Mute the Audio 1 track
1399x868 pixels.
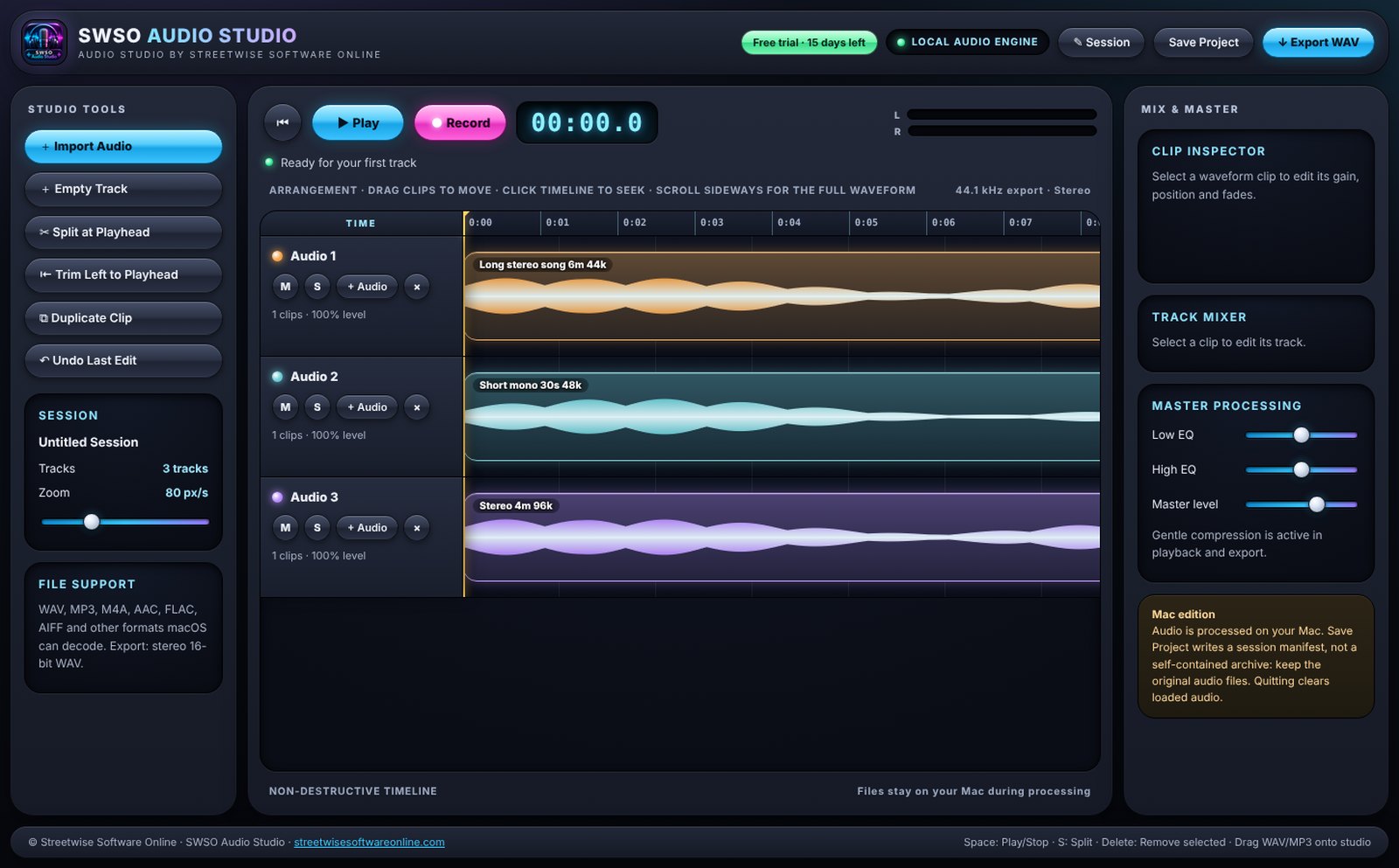(x=285, y=287)
